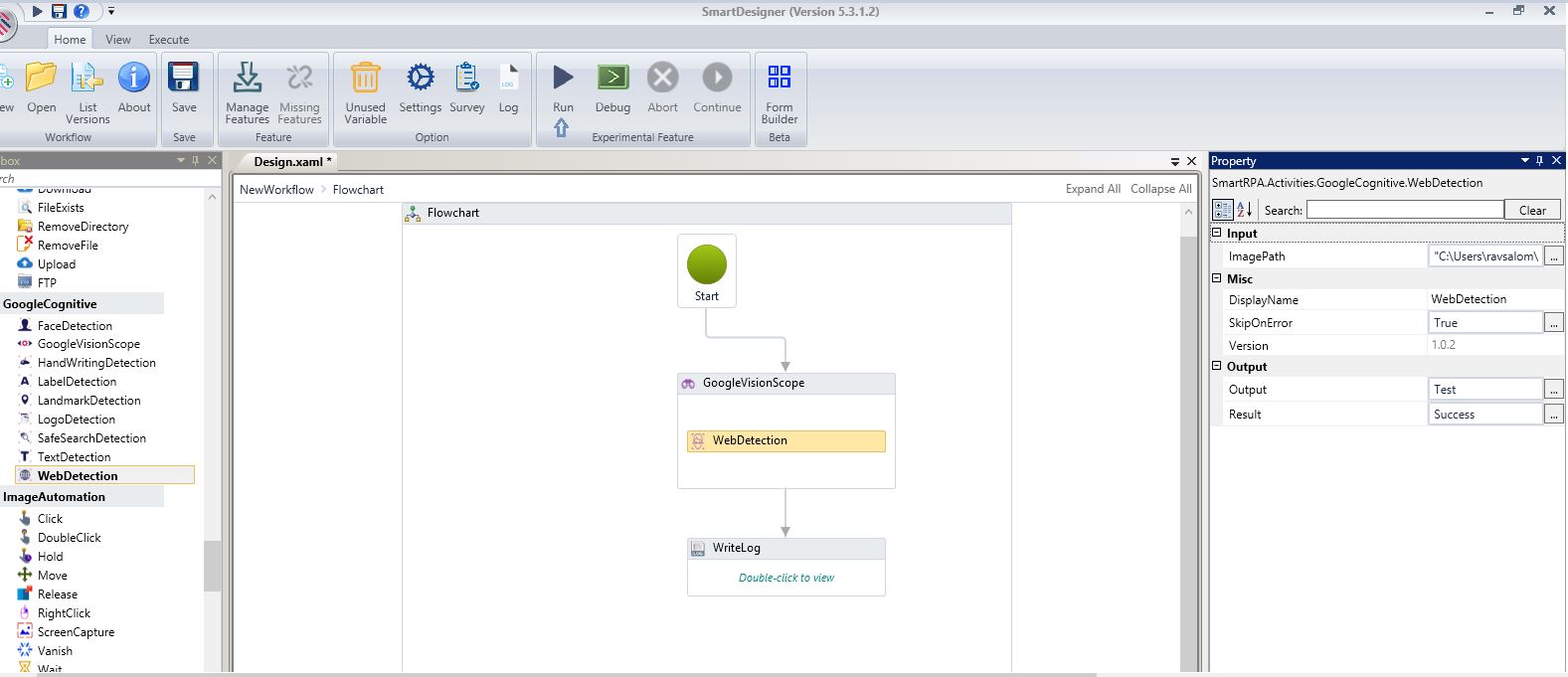Collapse the Input property section

click(x=1216, y=233)
